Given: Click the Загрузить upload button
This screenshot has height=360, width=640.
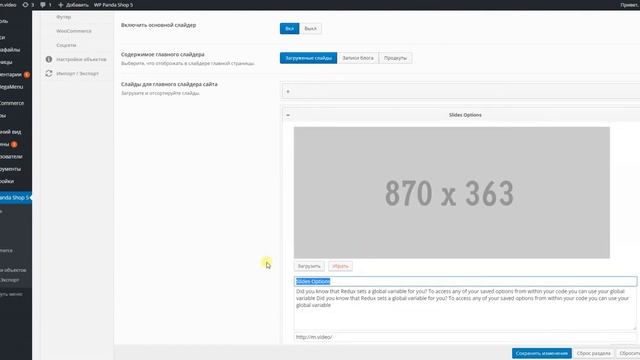Looking at the screenshot, I should pyautogui.click(x=309, y=266).
